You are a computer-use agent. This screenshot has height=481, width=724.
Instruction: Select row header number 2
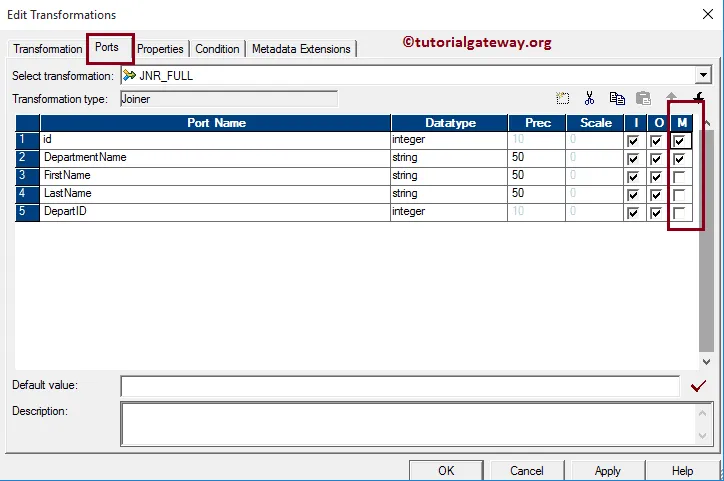click(27, 158)
